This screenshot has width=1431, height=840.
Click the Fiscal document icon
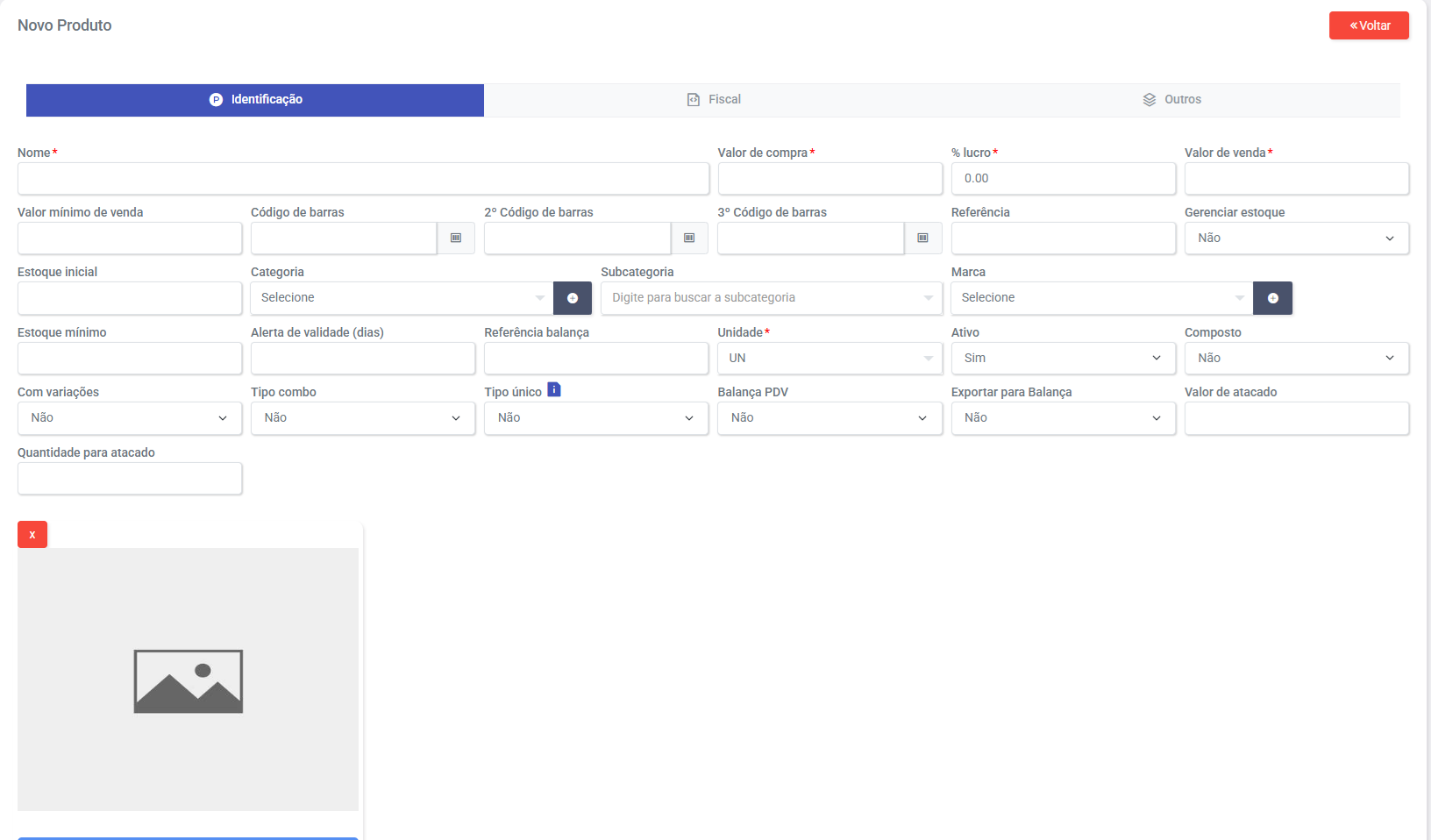693,99
